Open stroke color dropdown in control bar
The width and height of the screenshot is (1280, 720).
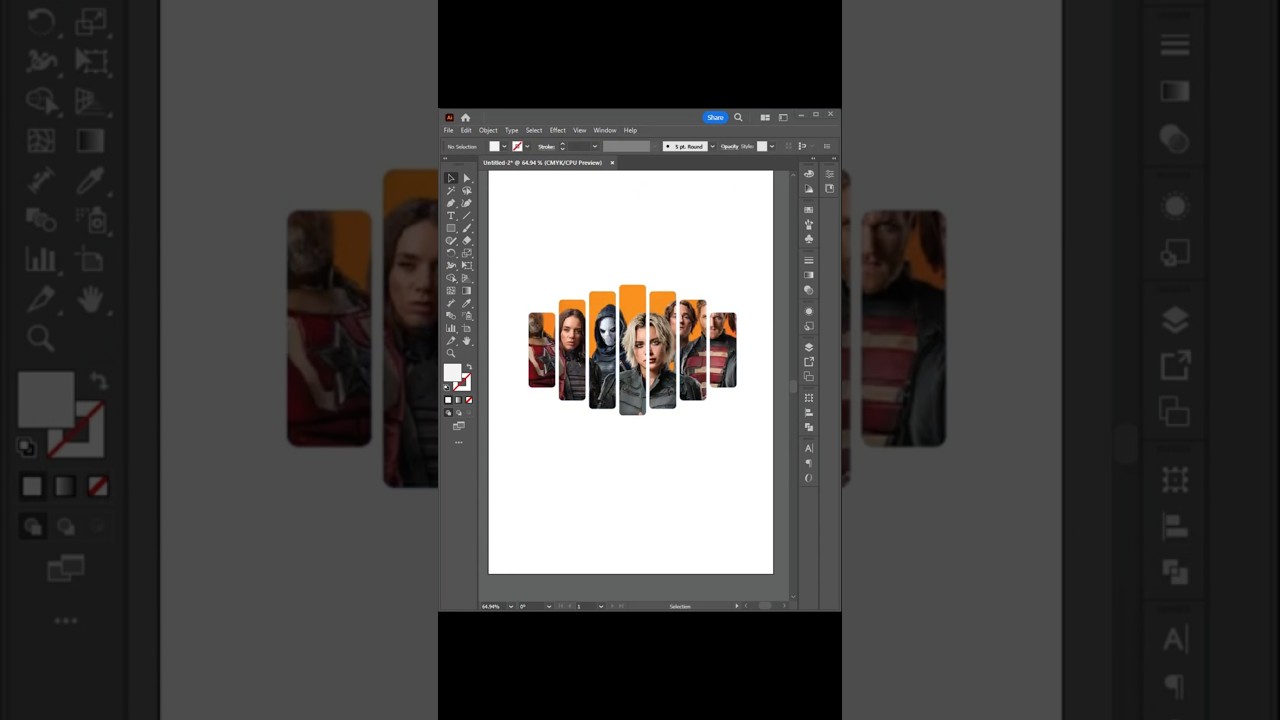527,146
